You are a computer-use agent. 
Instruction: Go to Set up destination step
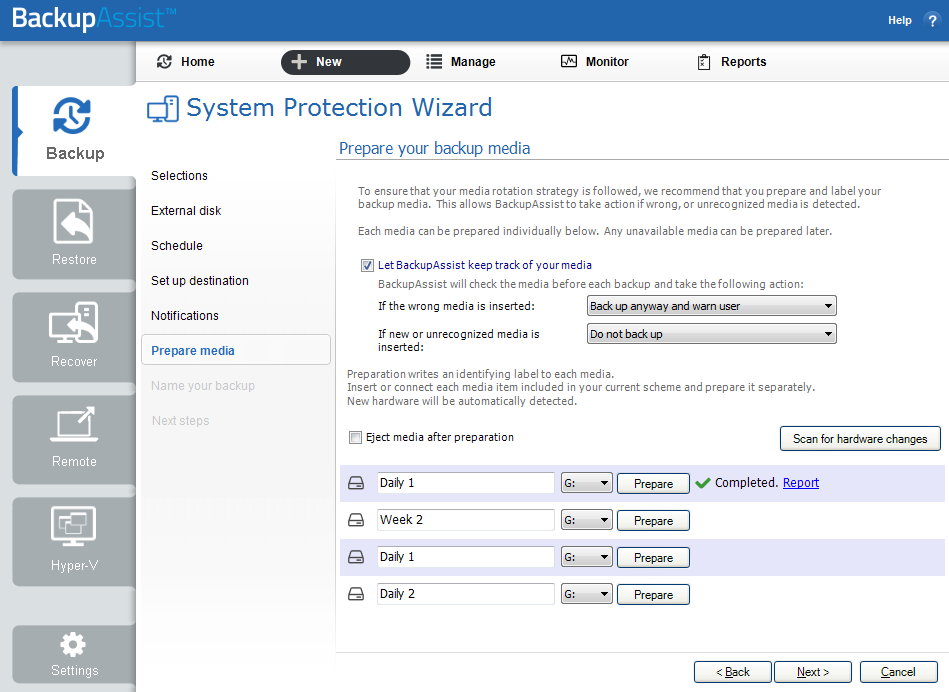(x=200, y=281)
